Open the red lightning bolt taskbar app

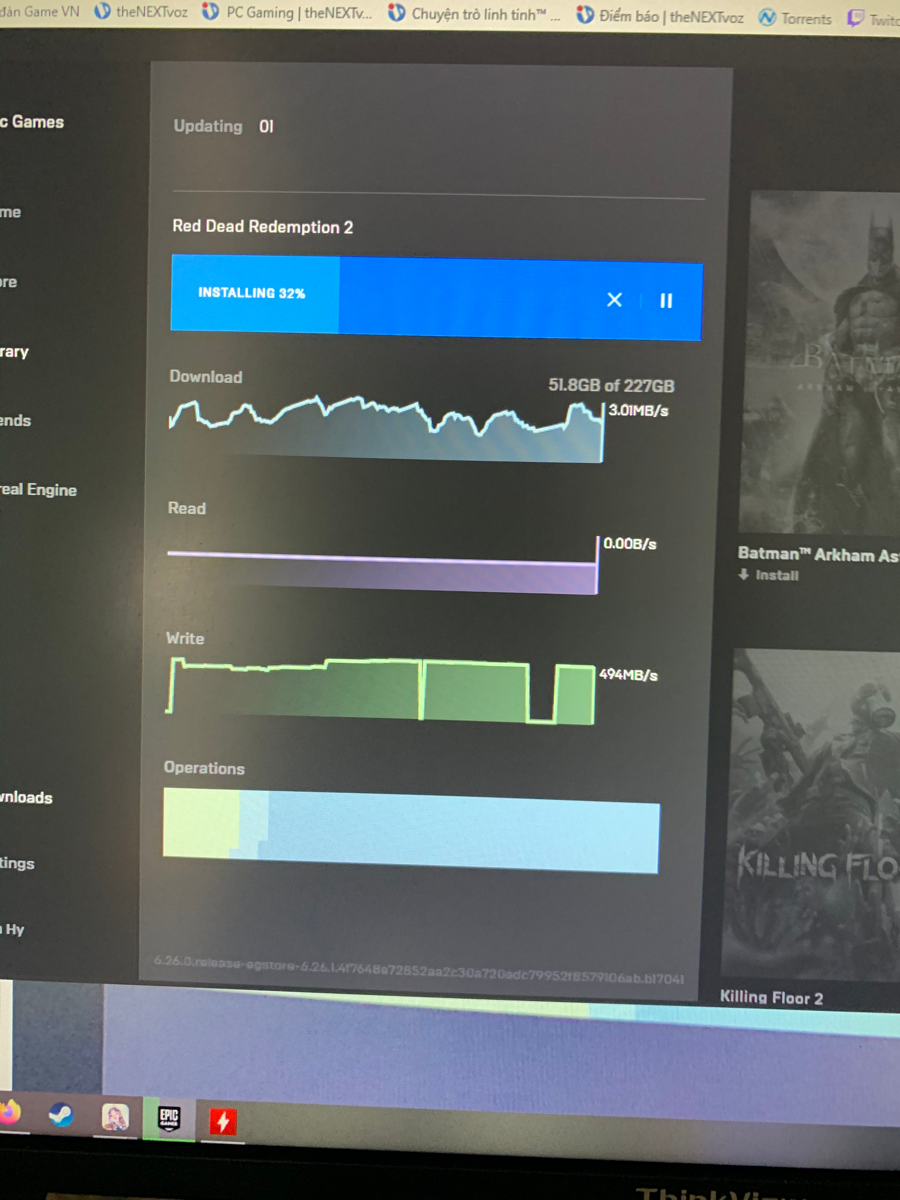click(222, 1122)
